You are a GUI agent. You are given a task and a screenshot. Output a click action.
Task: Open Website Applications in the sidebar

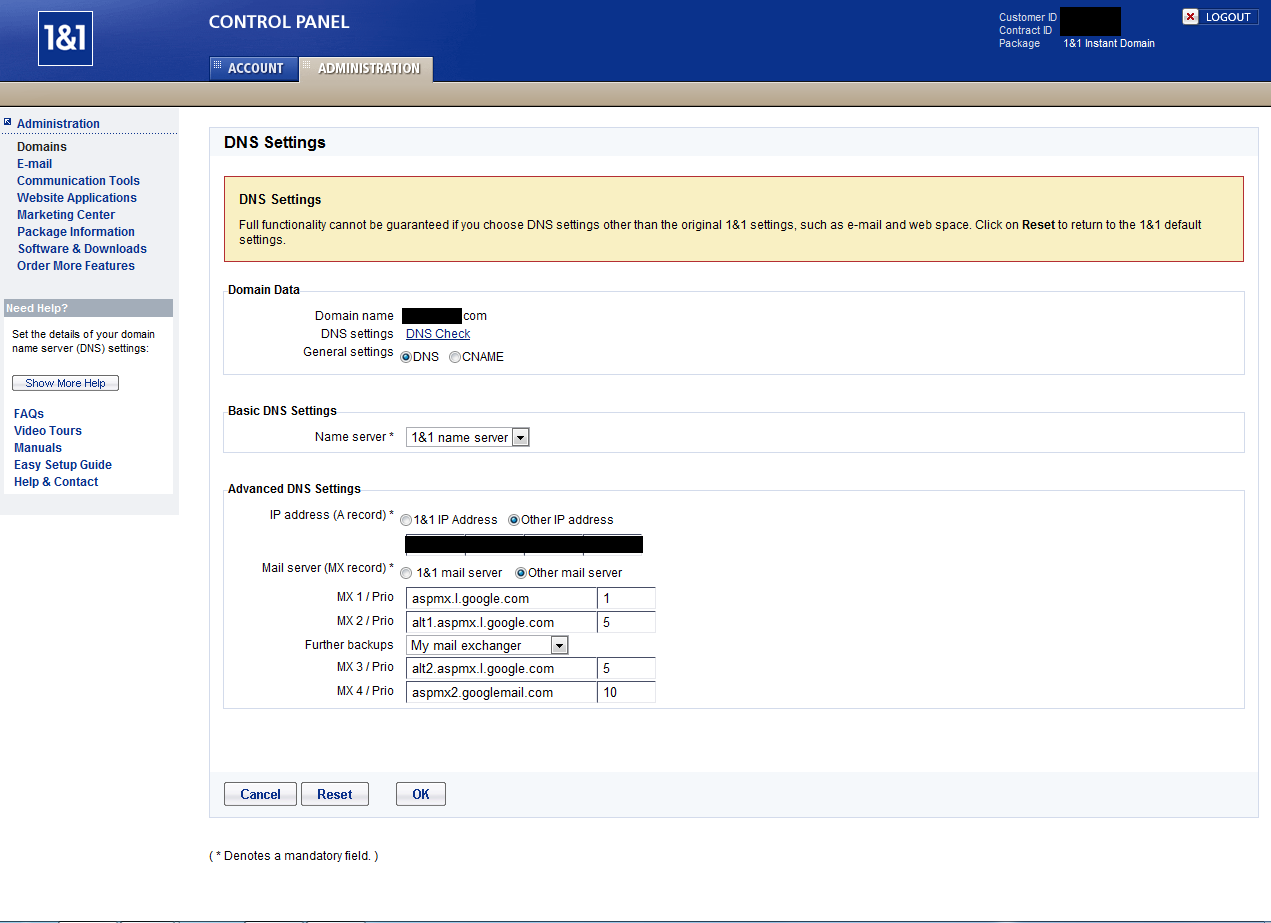click(x=77, y=198)
